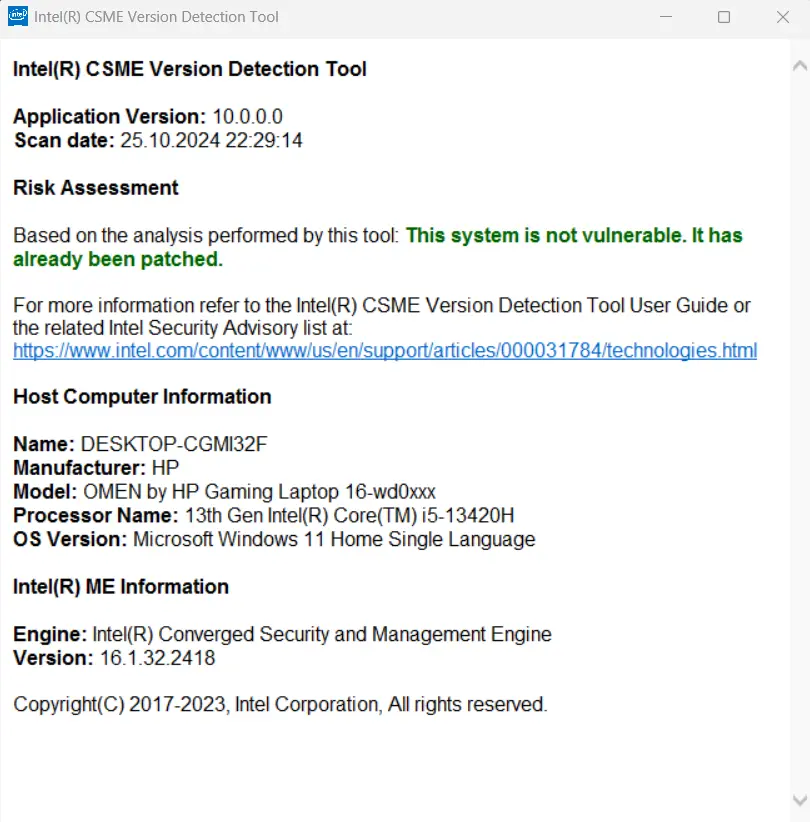Click the Manufacturer value HP
Screen dimensions: 810x822
pyautogui.click(x=165, y=468)
